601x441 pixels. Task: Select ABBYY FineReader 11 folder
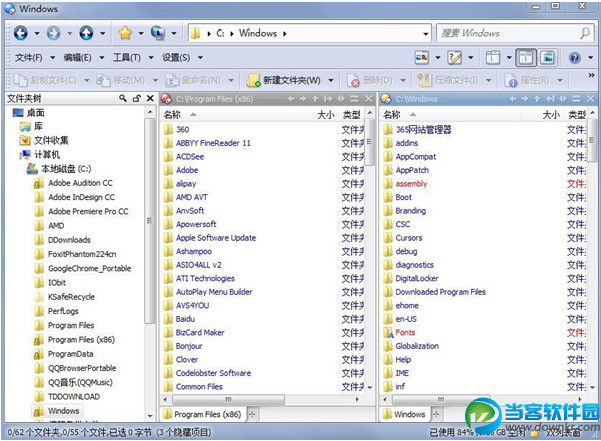pyautogui.click(x=213, y=143)
